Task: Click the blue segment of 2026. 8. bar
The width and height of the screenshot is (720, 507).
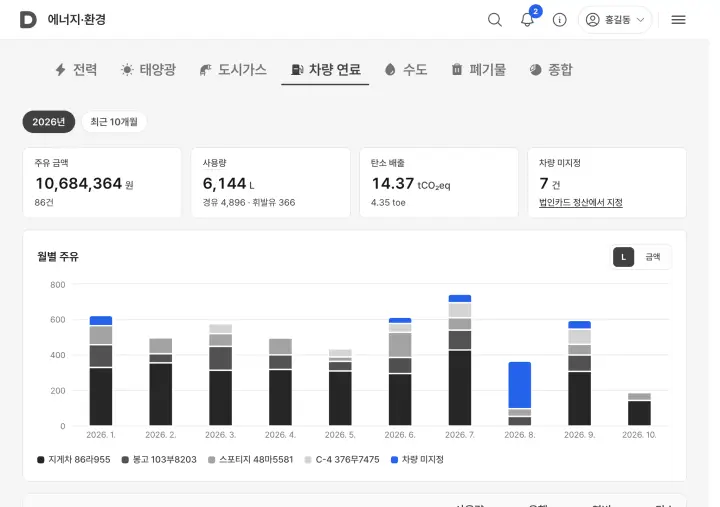Action: (x=519, y=385)
